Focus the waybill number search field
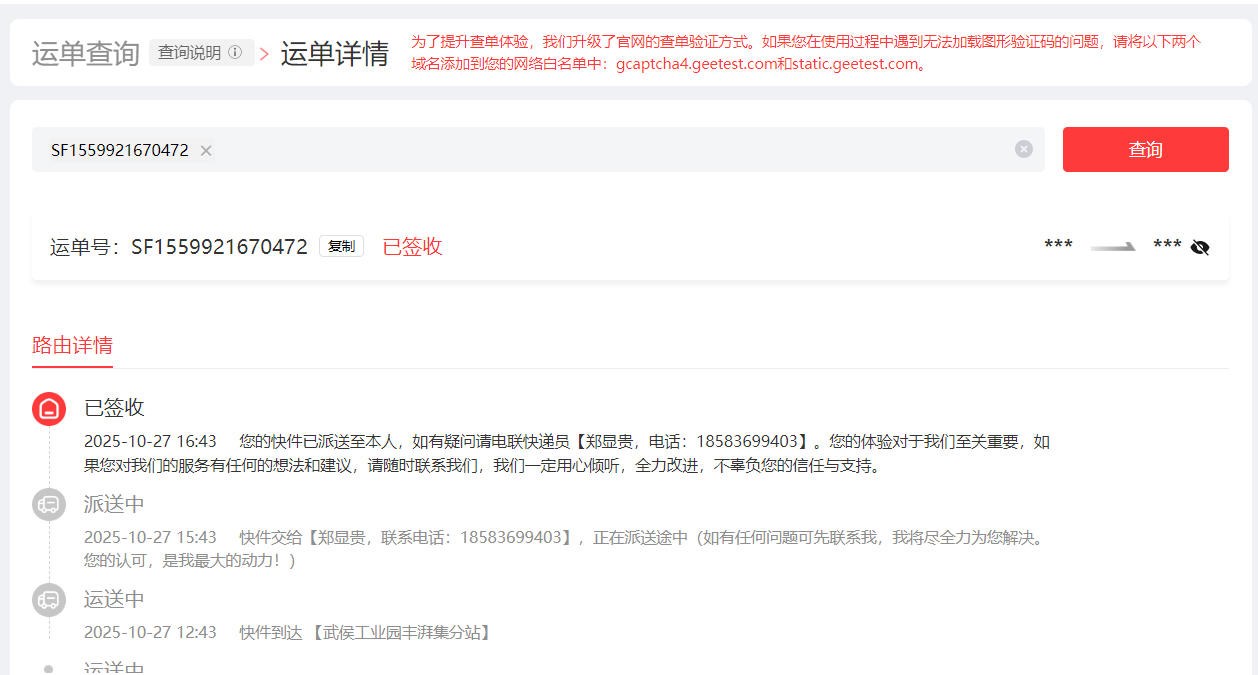 click(x=600, y=150)
